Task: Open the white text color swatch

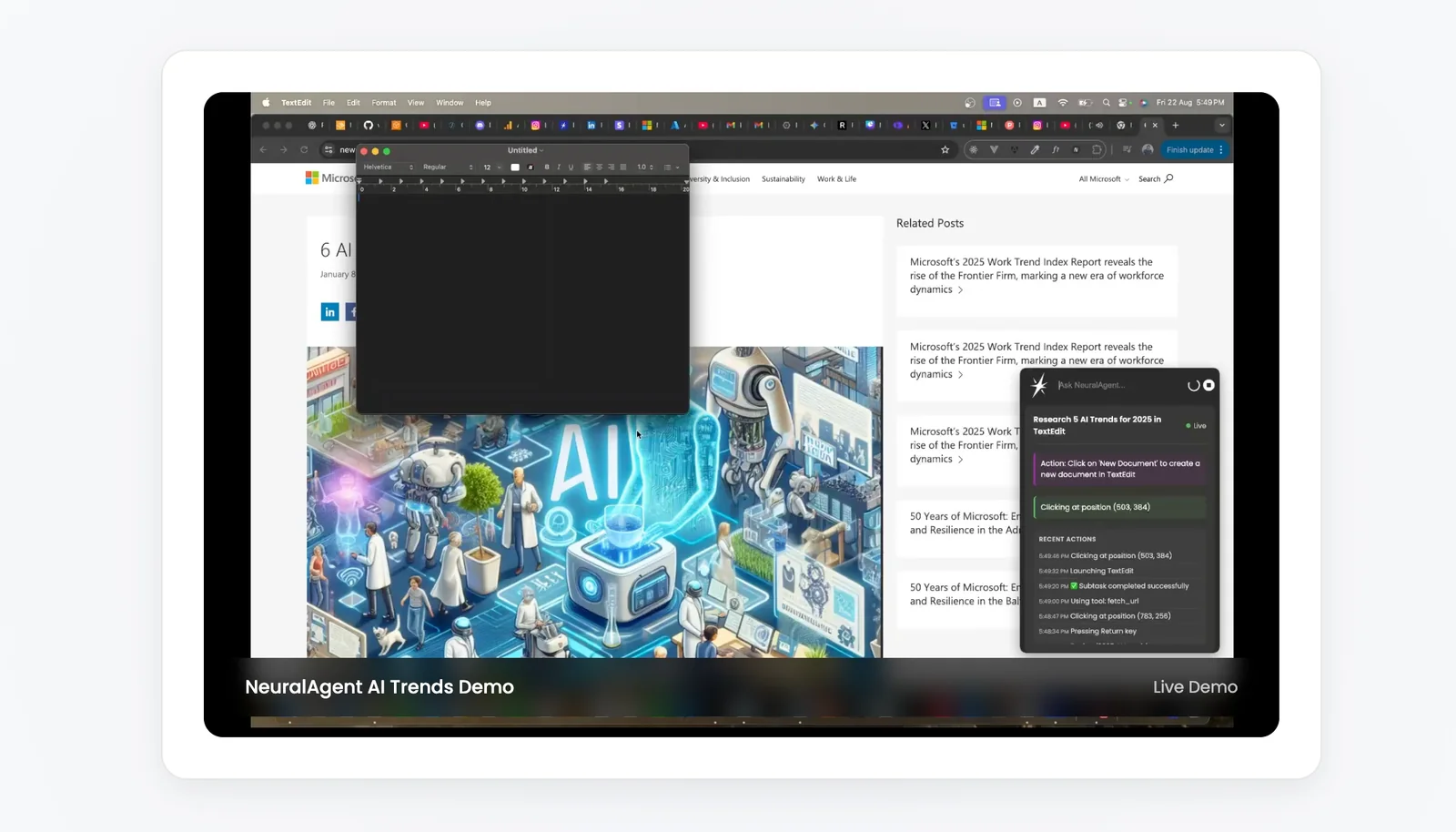Action: tap(515, 167)
